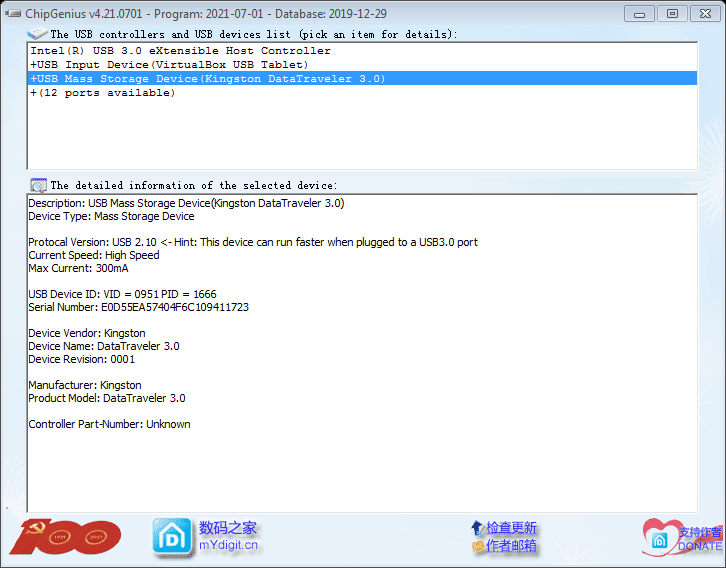726x568 pixels.
Task: Minimize the ChipGenius window
Action: point(639,14)
